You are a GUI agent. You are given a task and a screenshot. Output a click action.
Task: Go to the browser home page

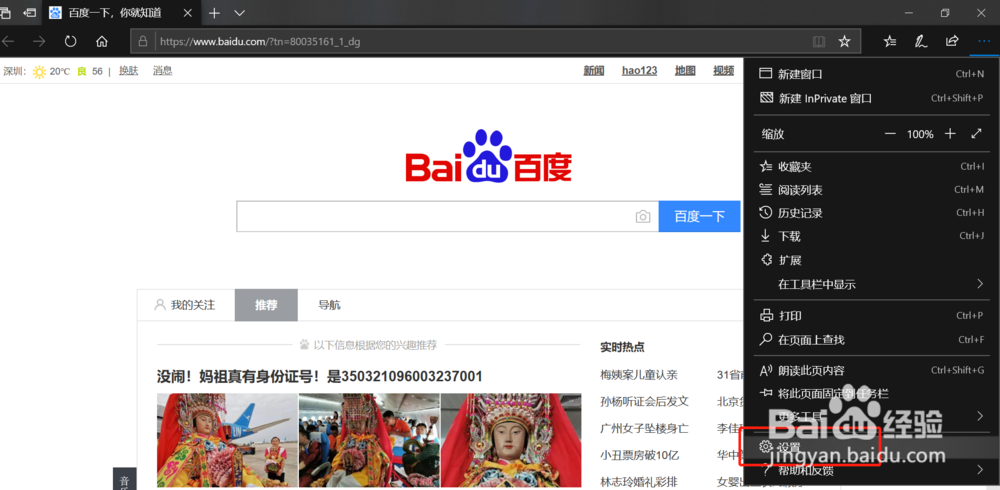point(101,41)
